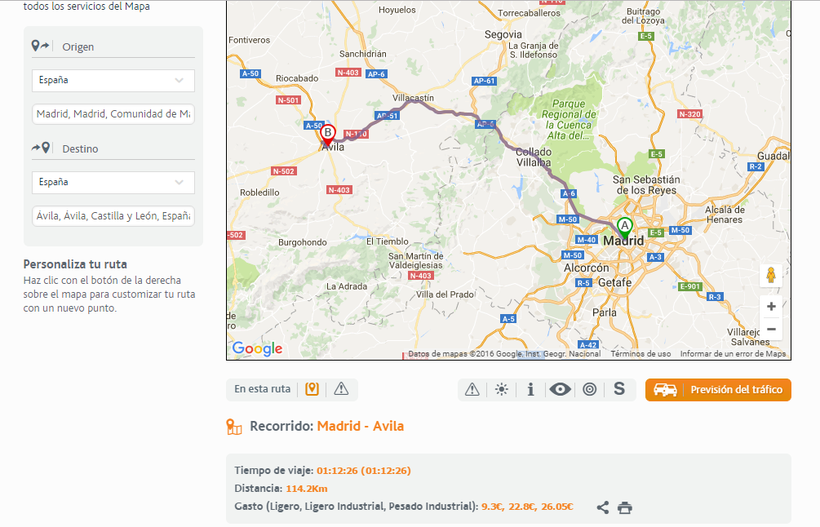Screen dimensions: 820x527
Task: Click 'Getafe' label on map
Action: pyautogui.click(x=614, y=282)
